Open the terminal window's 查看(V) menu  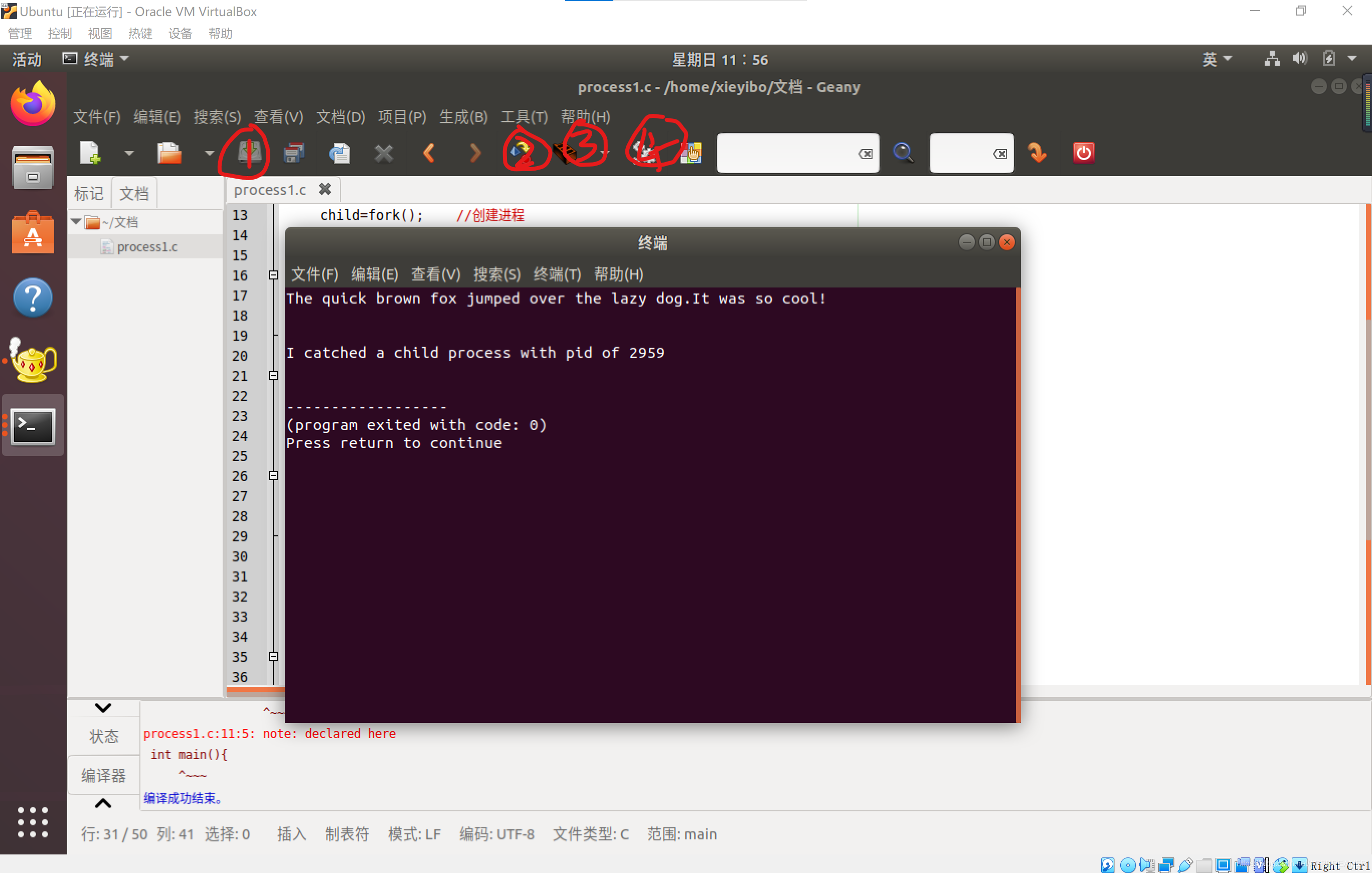pyautogui.click(x=436, y=274)
